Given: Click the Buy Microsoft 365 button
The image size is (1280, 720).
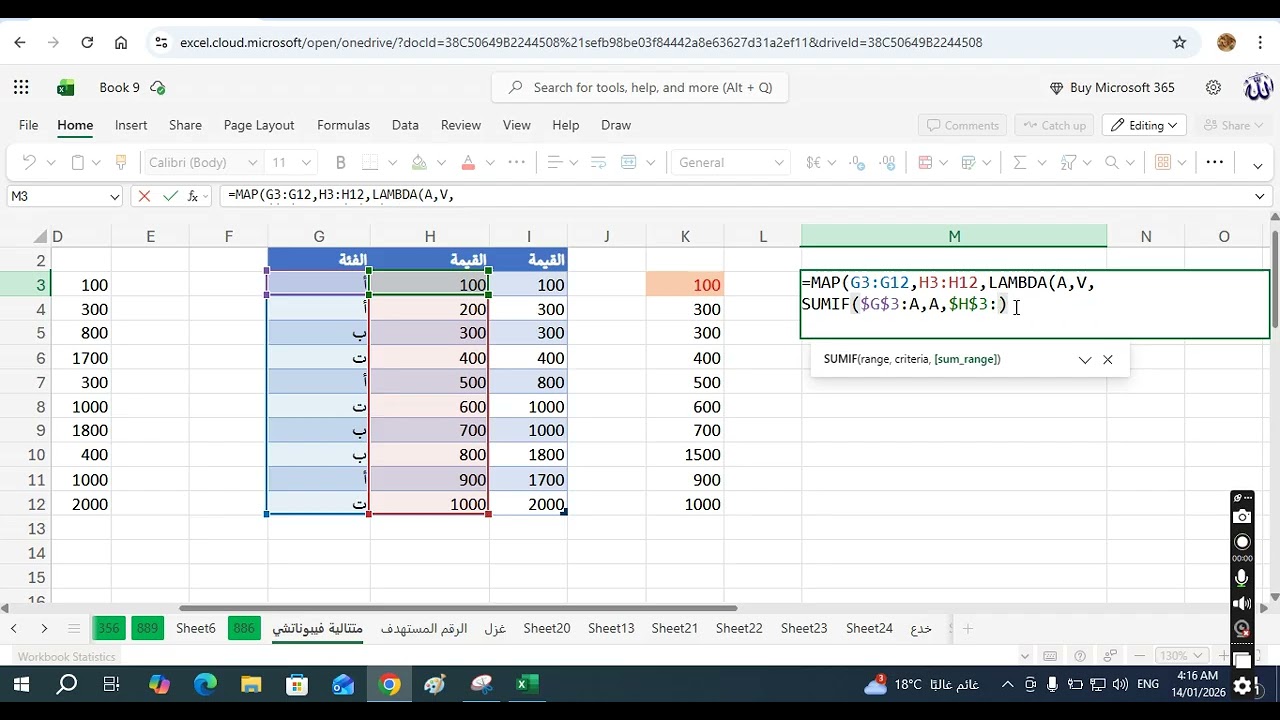Looking at the screenshot, I should 1112,88.
